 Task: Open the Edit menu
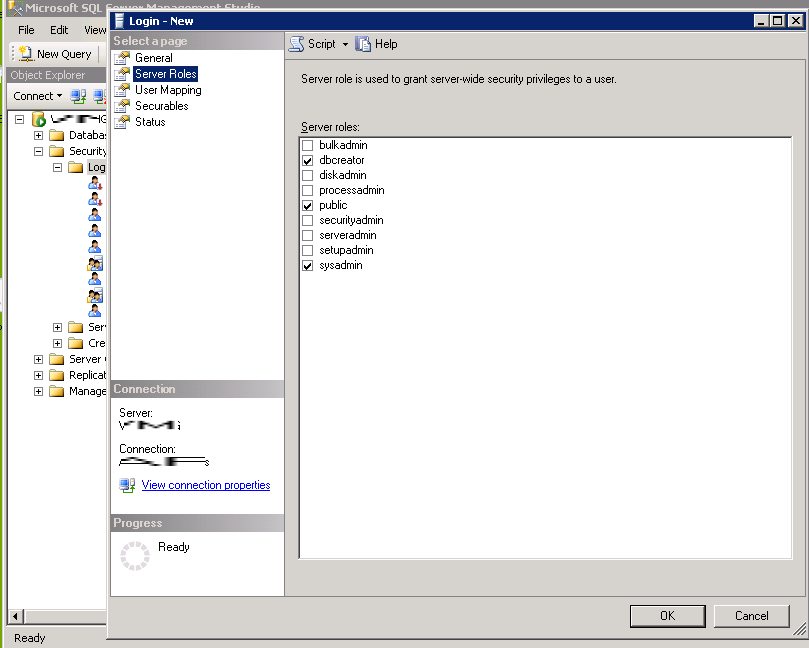tap(59, 30)
